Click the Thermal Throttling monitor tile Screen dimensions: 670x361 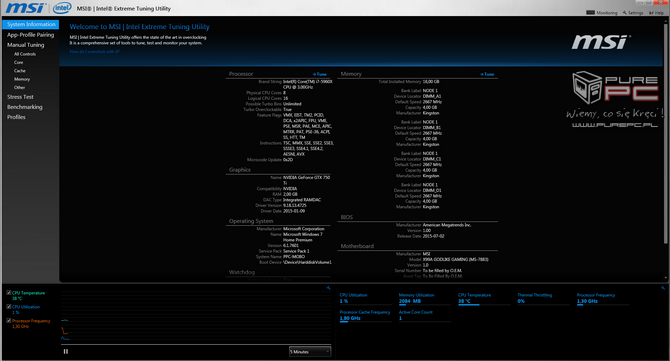[543, 298]
